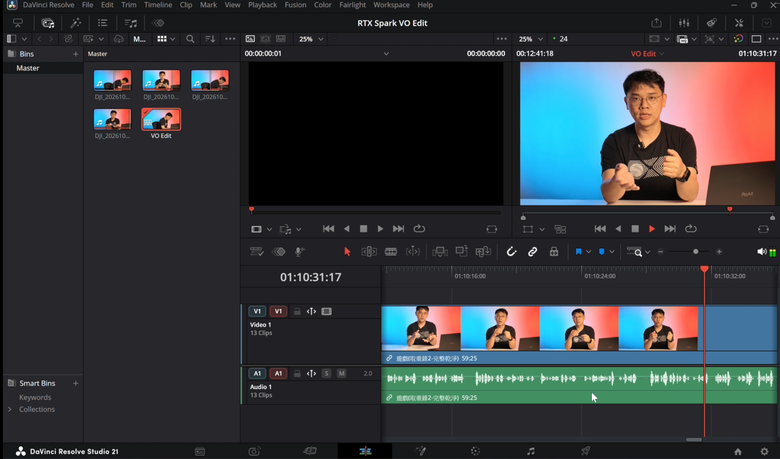780x459 pixels.
Task: Open the Color wheel bypass icon in viewer toolbar
Action: tap(738, 39)
